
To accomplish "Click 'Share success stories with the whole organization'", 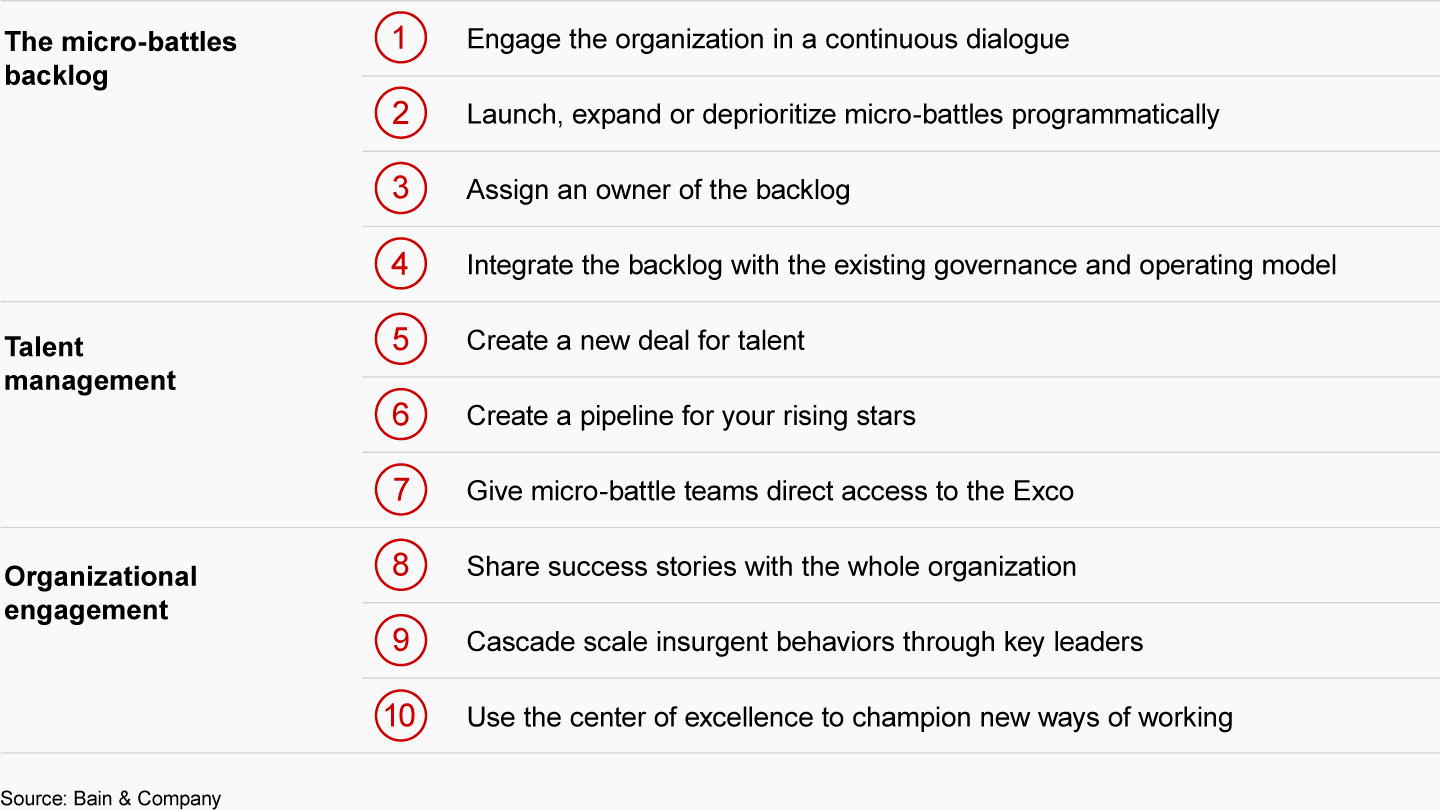I will coord(771,566).
